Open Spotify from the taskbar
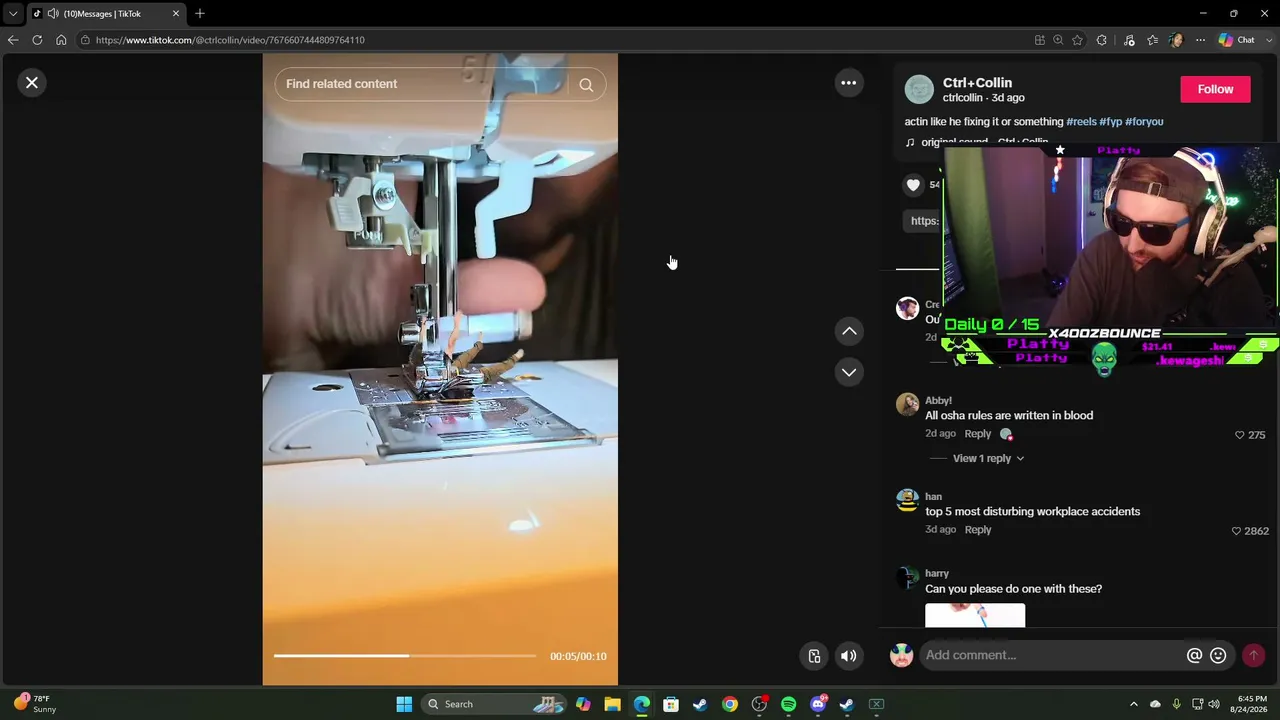The image size is (1280, 720). [x=789, y=704]
